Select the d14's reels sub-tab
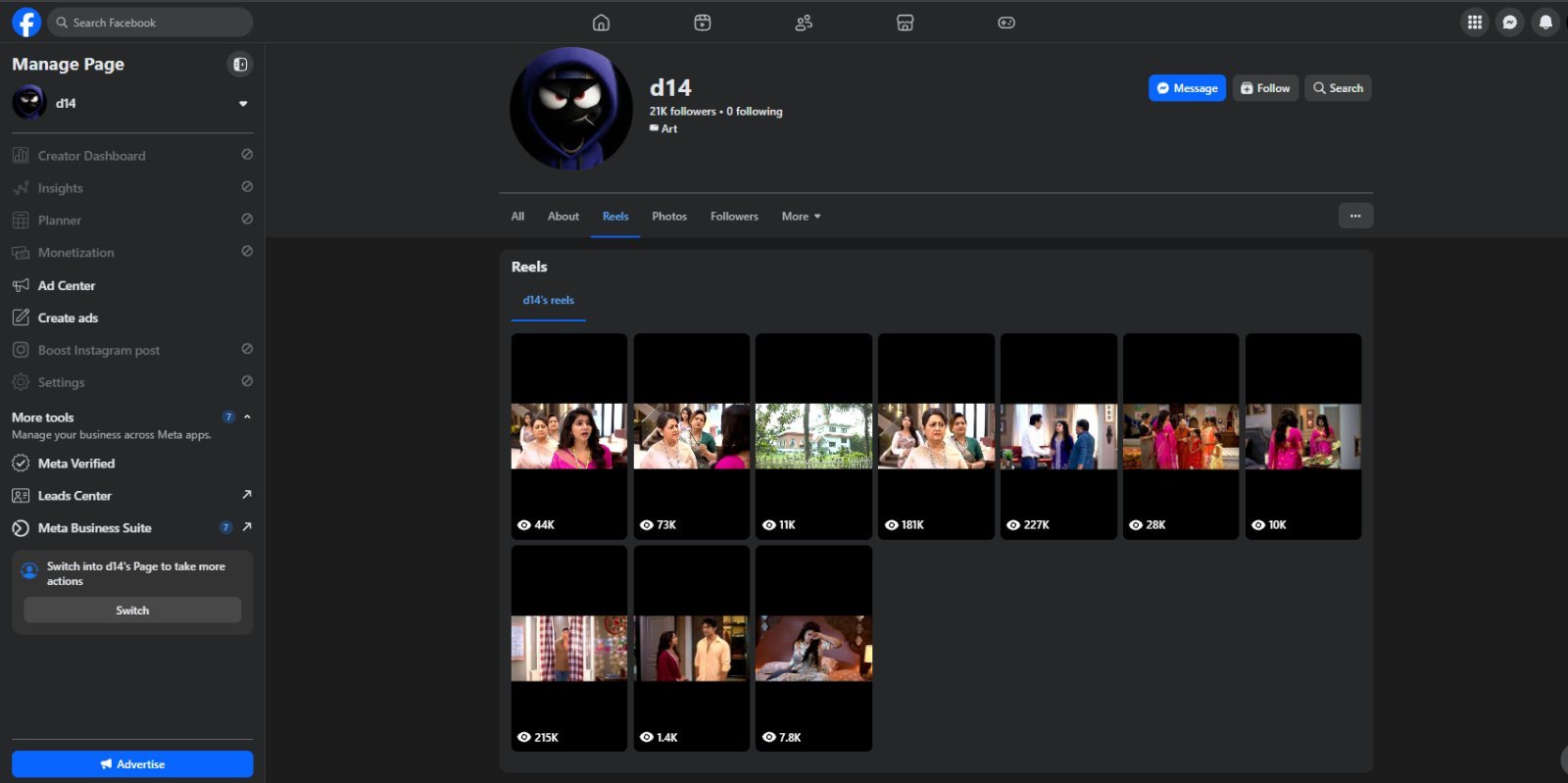This screenshot has width=1568, height=783. click(549, 301)
